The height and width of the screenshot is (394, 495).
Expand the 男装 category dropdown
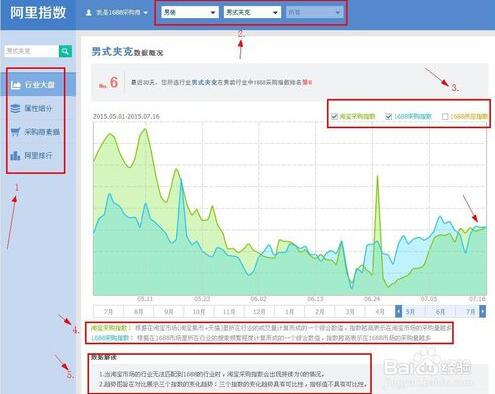pyautogui.click(x=190, y=12)
